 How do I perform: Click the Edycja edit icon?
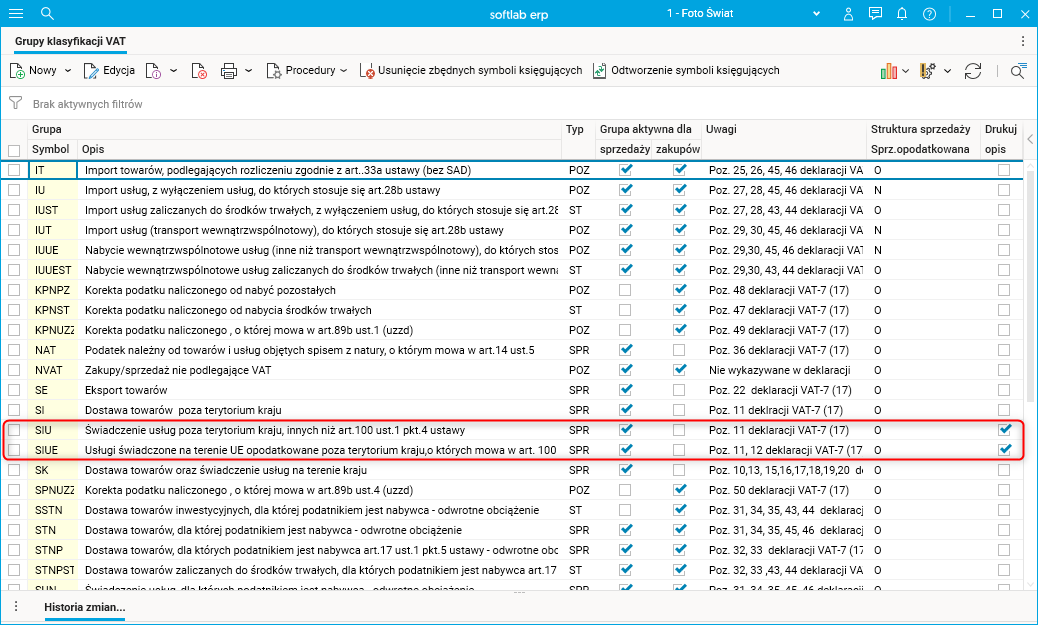pos(91,71)
